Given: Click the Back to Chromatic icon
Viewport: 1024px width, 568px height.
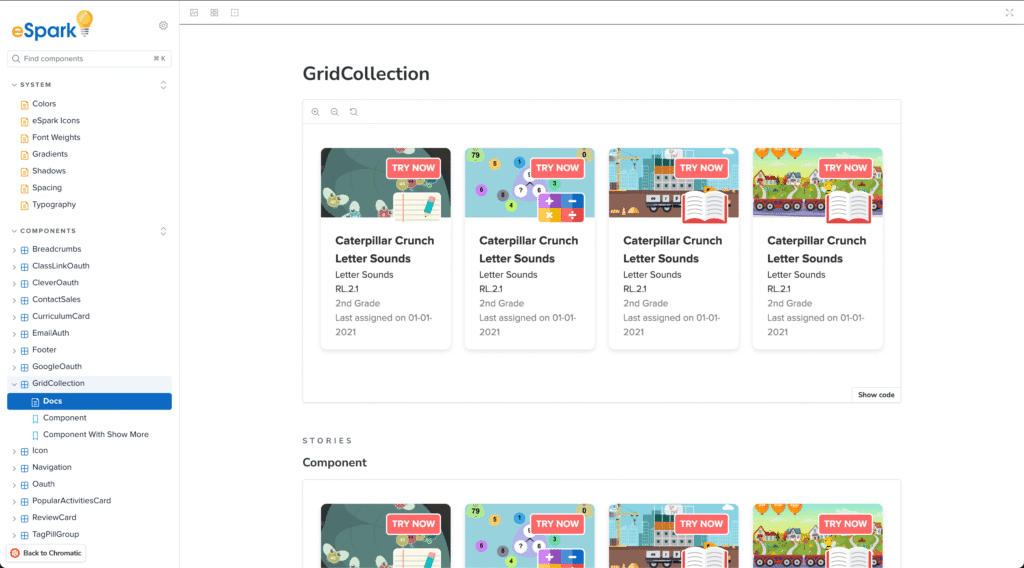Looking at the screenshot, I should [x=15, y=553].
